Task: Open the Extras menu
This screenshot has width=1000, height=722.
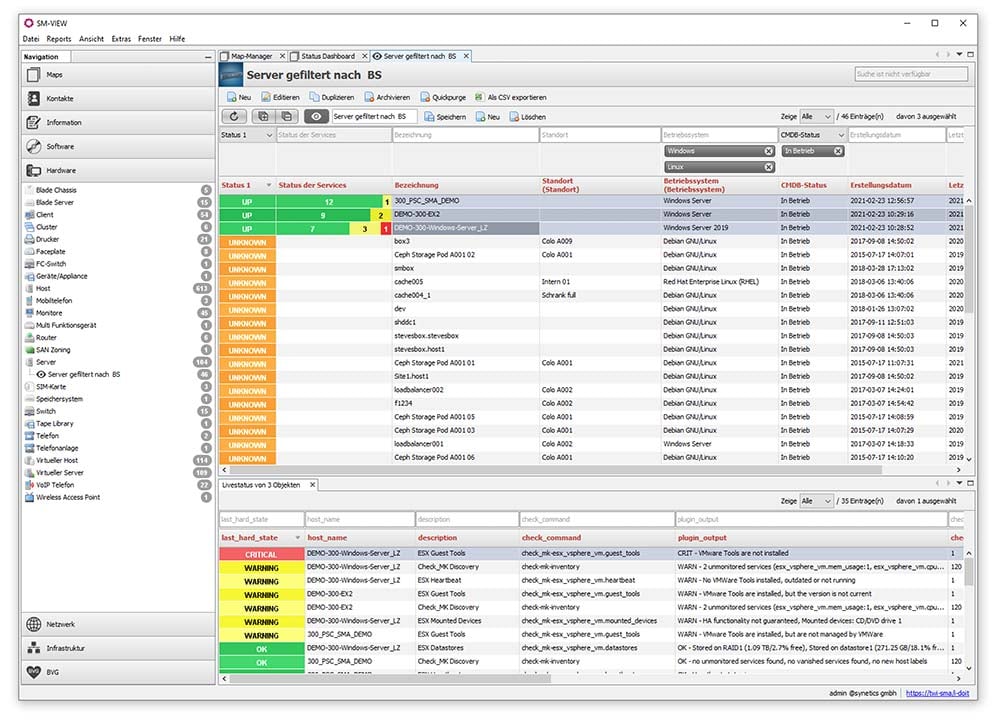Action: tap(121, 39)
